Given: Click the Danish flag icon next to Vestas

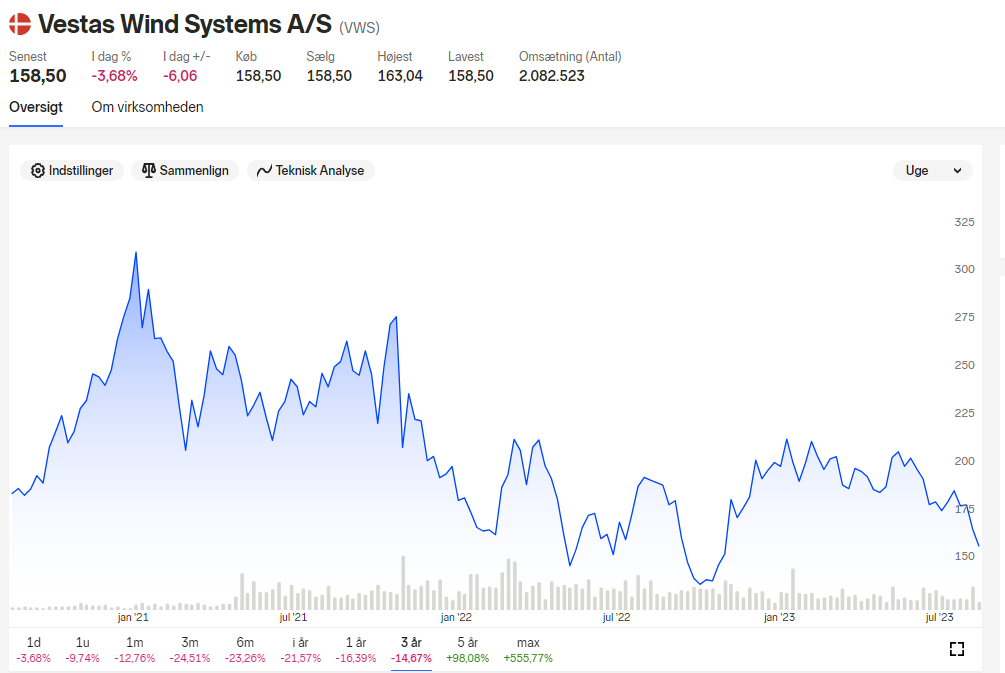Looking at the screenshot, I should 20,24.
